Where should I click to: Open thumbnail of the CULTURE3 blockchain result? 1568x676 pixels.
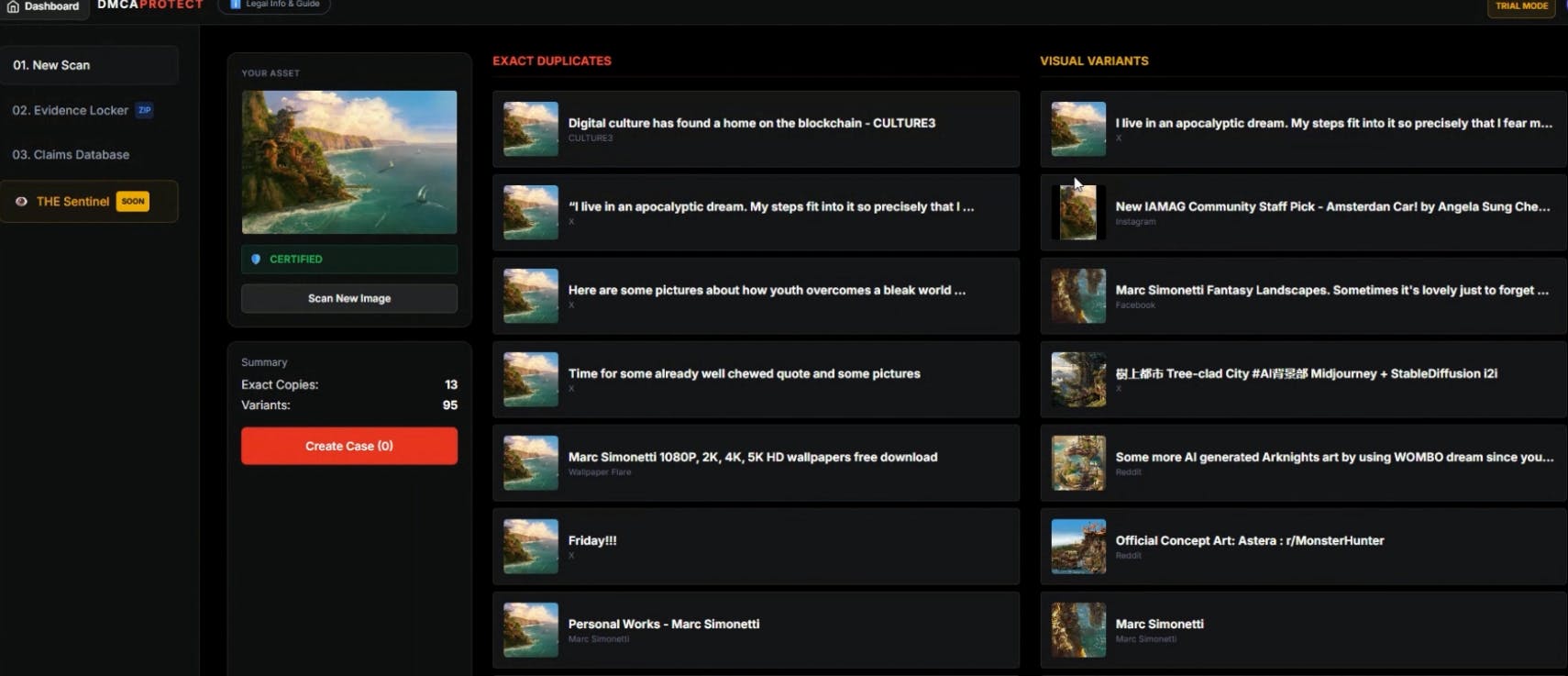[x=531, y=128]
